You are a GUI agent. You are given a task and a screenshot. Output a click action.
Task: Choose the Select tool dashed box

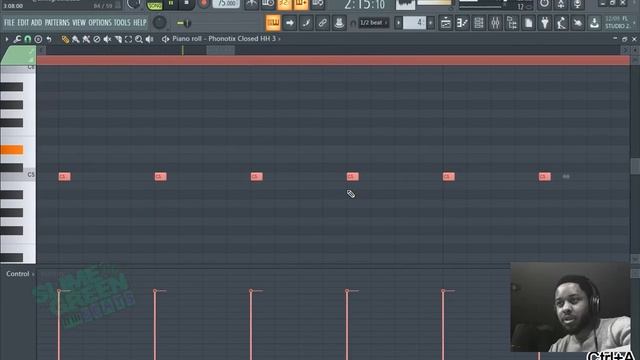click(128, 39)
